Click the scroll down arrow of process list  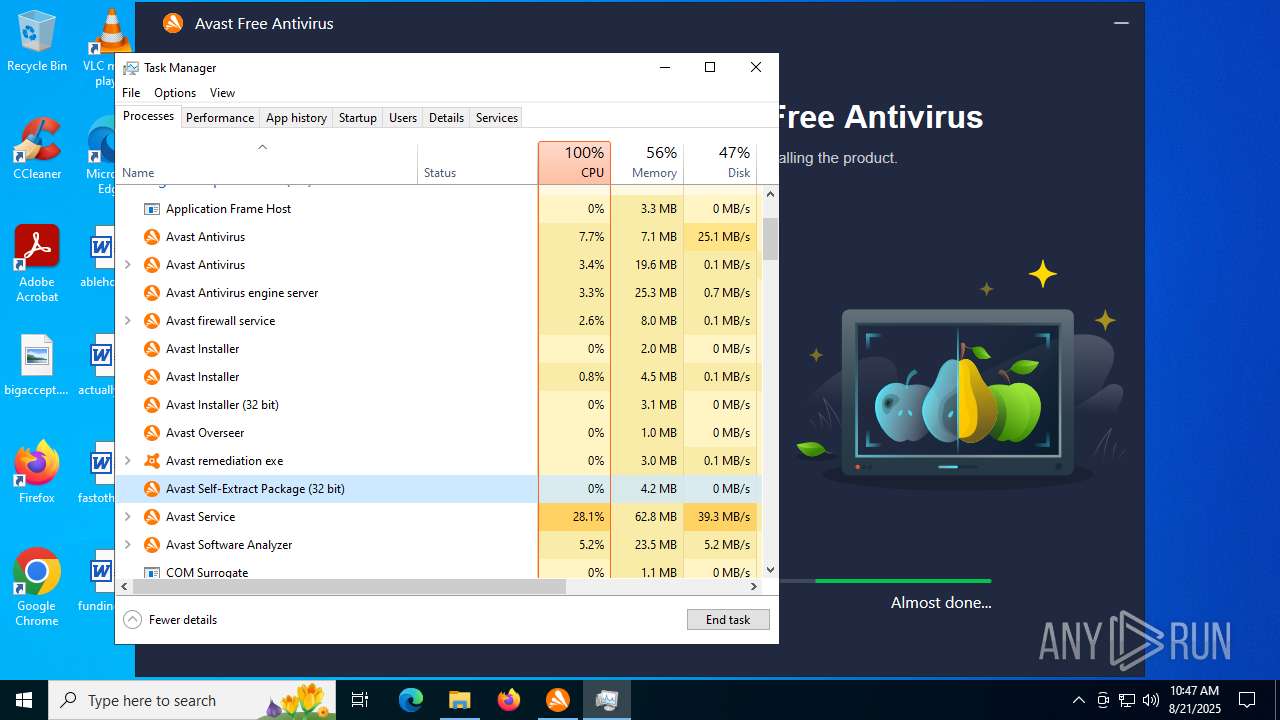(x=770, y=569)
